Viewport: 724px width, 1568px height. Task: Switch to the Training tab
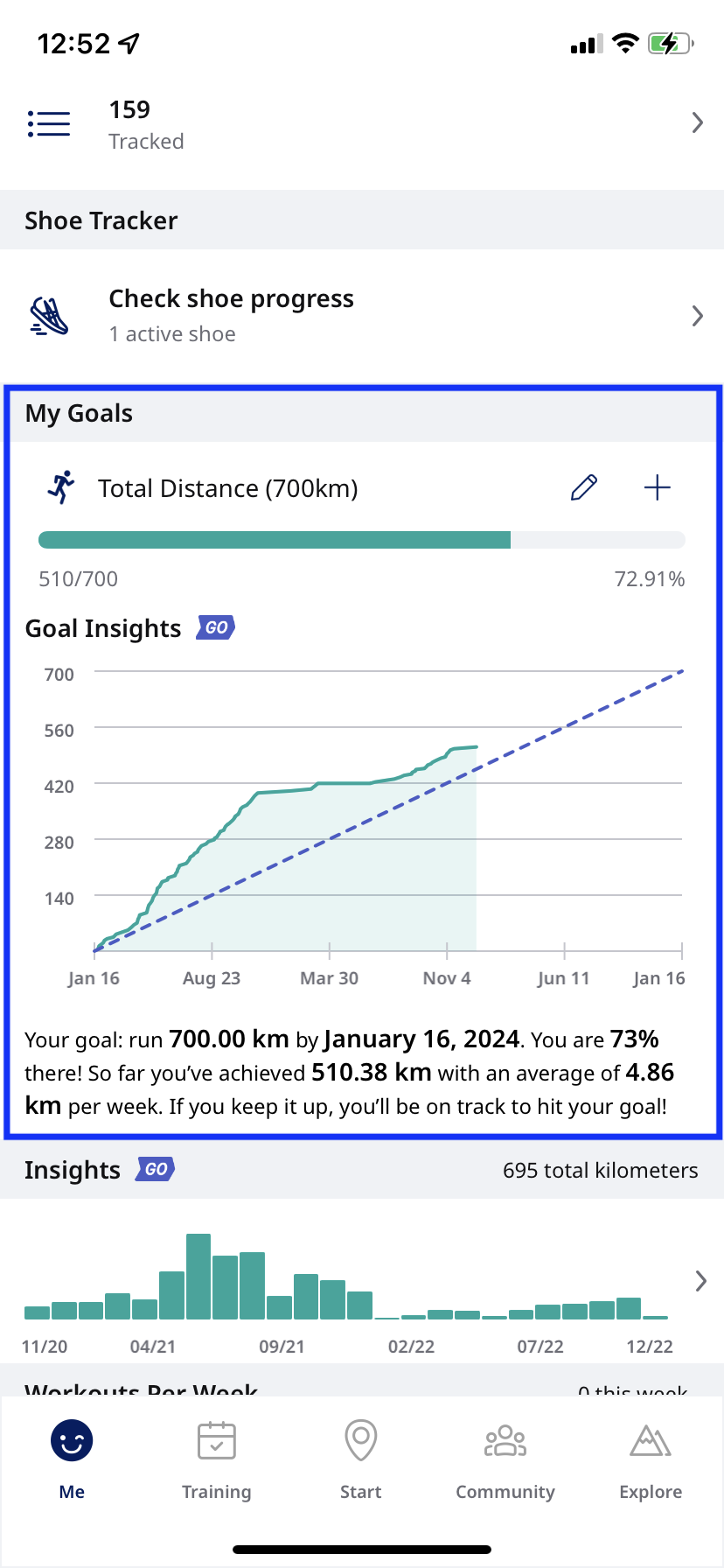click(x=216, y=1457)
